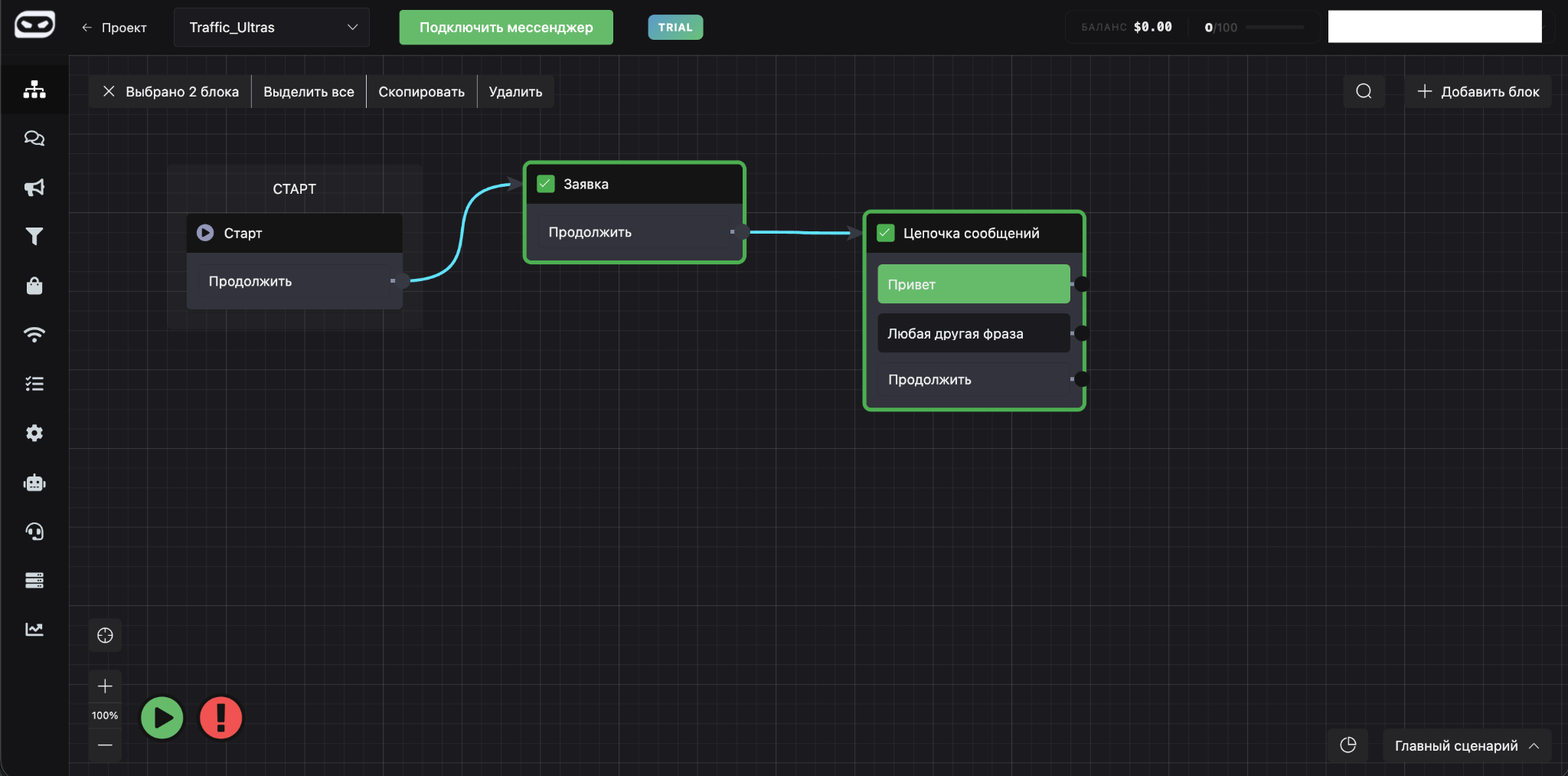1568x776 pixels.
Task: Click Продолжить in Старт block
Action: pos(294,281)
